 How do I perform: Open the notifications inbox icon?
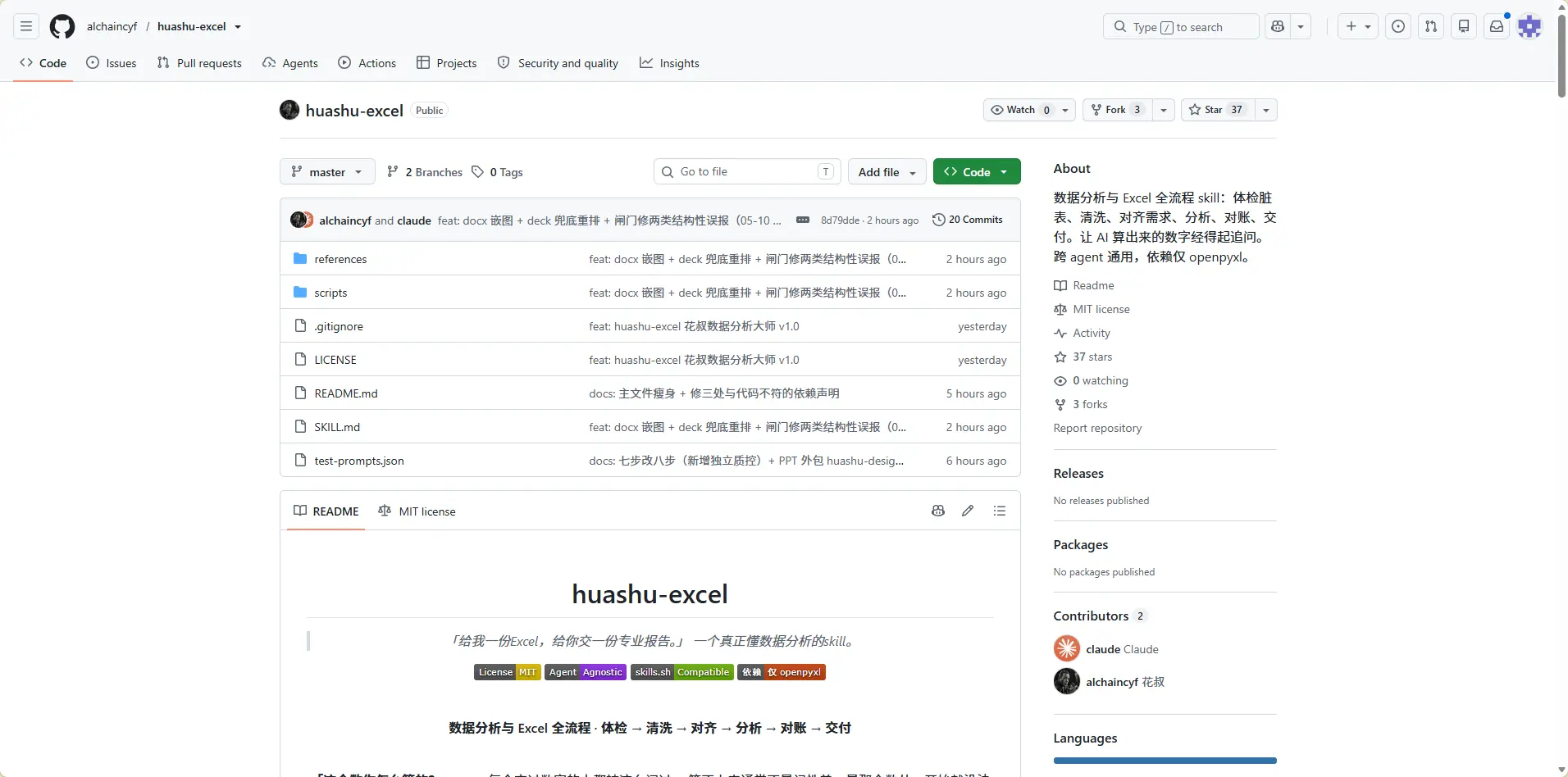tap(1497, 26)
